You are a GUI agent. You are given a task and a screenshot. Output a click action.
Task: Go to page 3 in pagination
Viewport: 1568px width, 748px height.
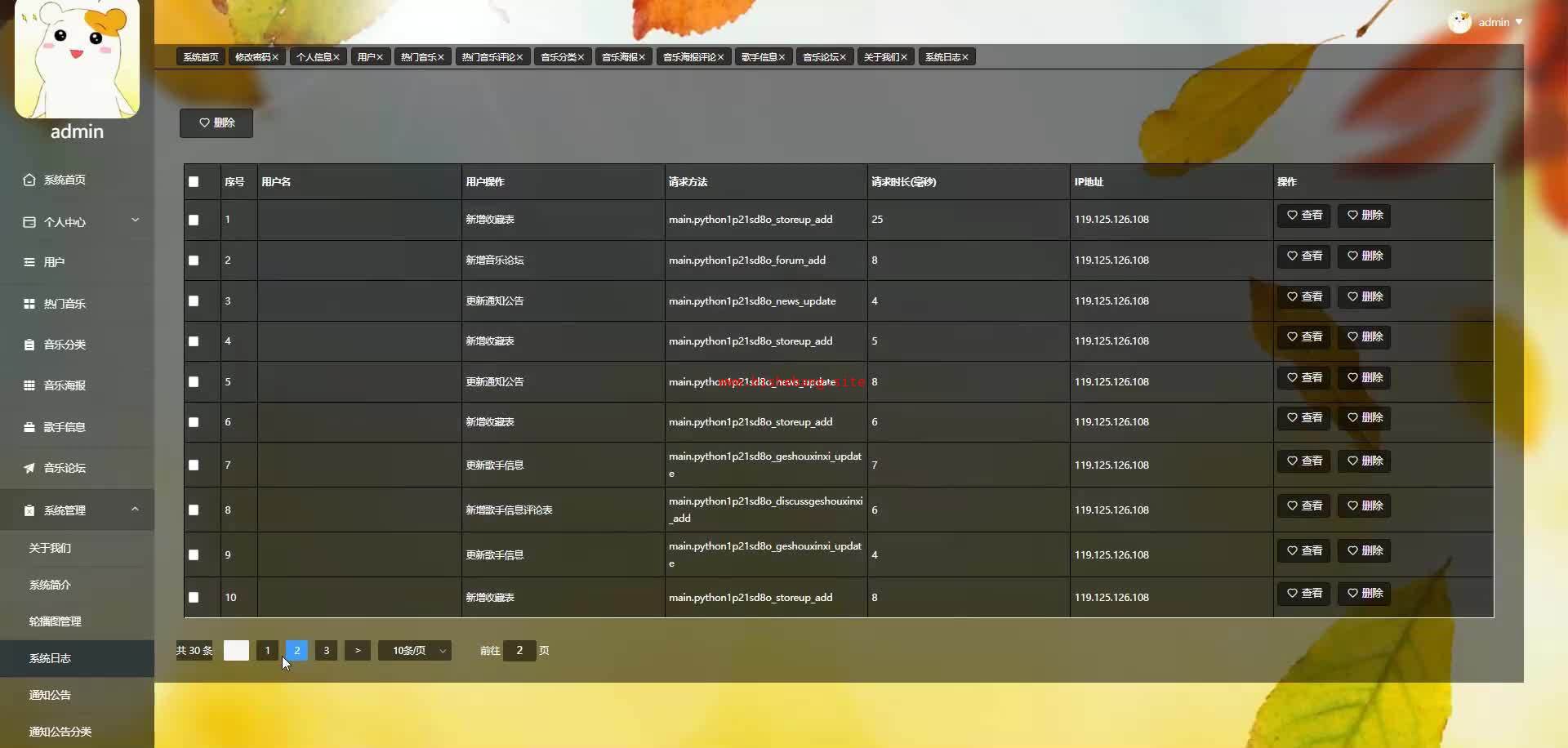click(x=326, y=651)
